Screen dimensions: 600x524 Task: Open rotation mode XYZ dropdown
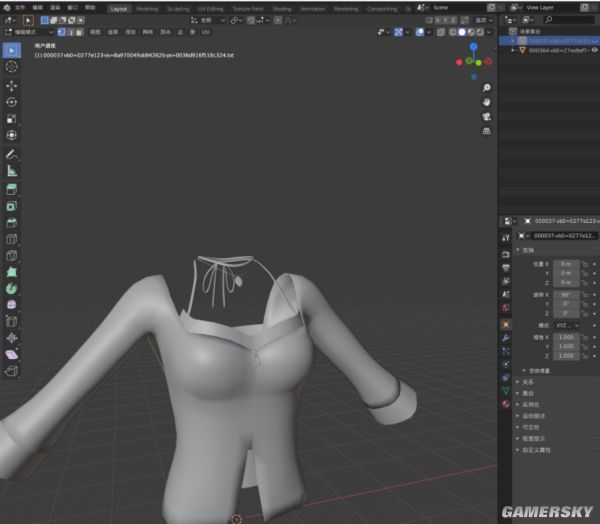click(567, 325)
